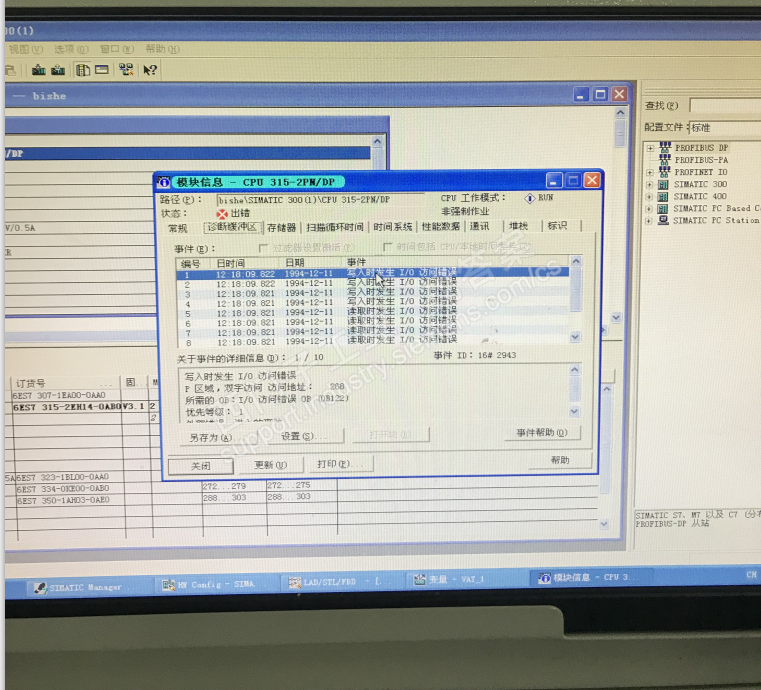Click the 另存为 button
This screenshot has width=761, height=690.
211,437
